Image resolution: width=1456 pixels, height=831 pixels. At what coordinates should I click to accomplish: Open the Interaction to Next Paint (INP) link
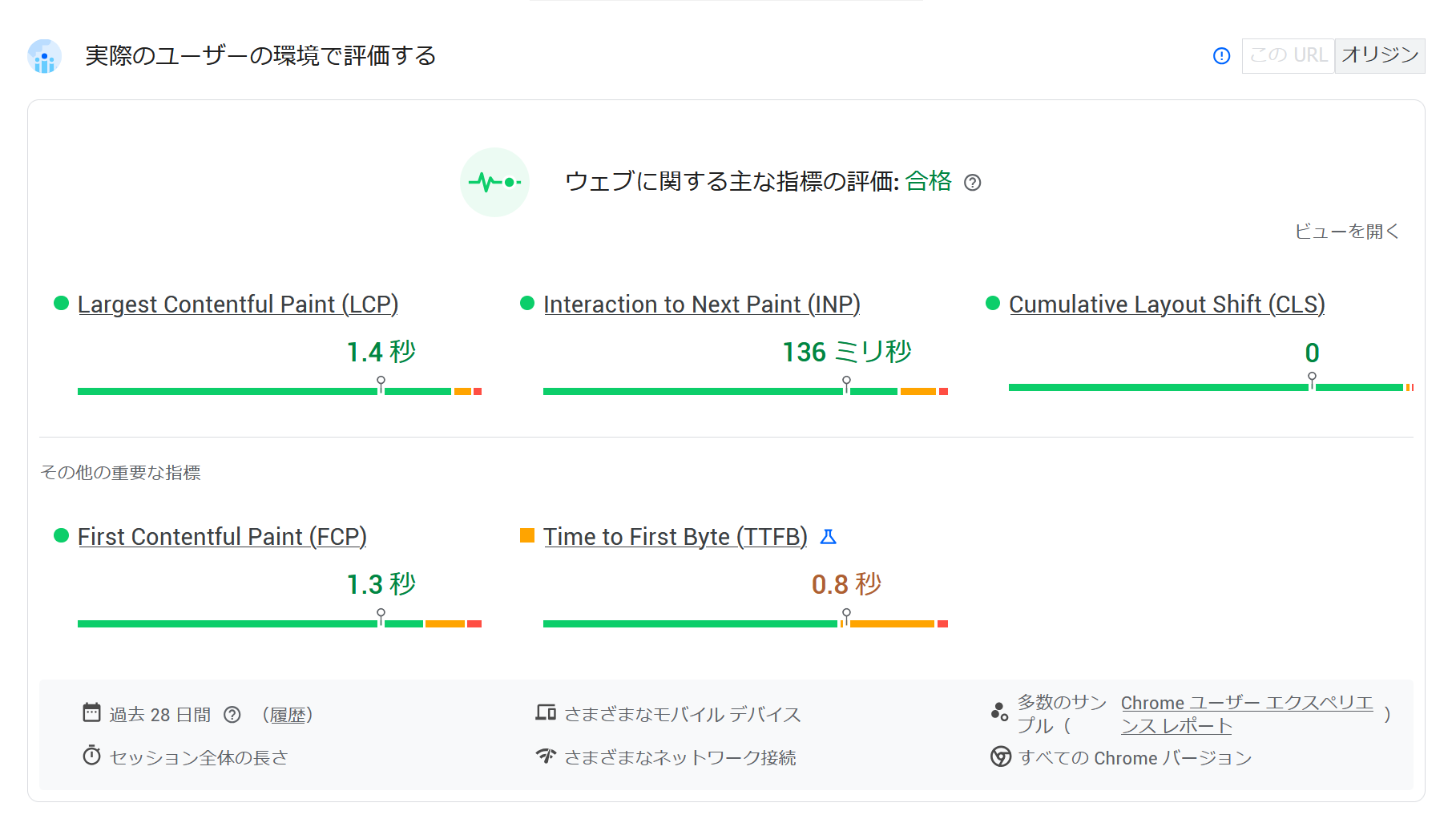click(701, 305)
